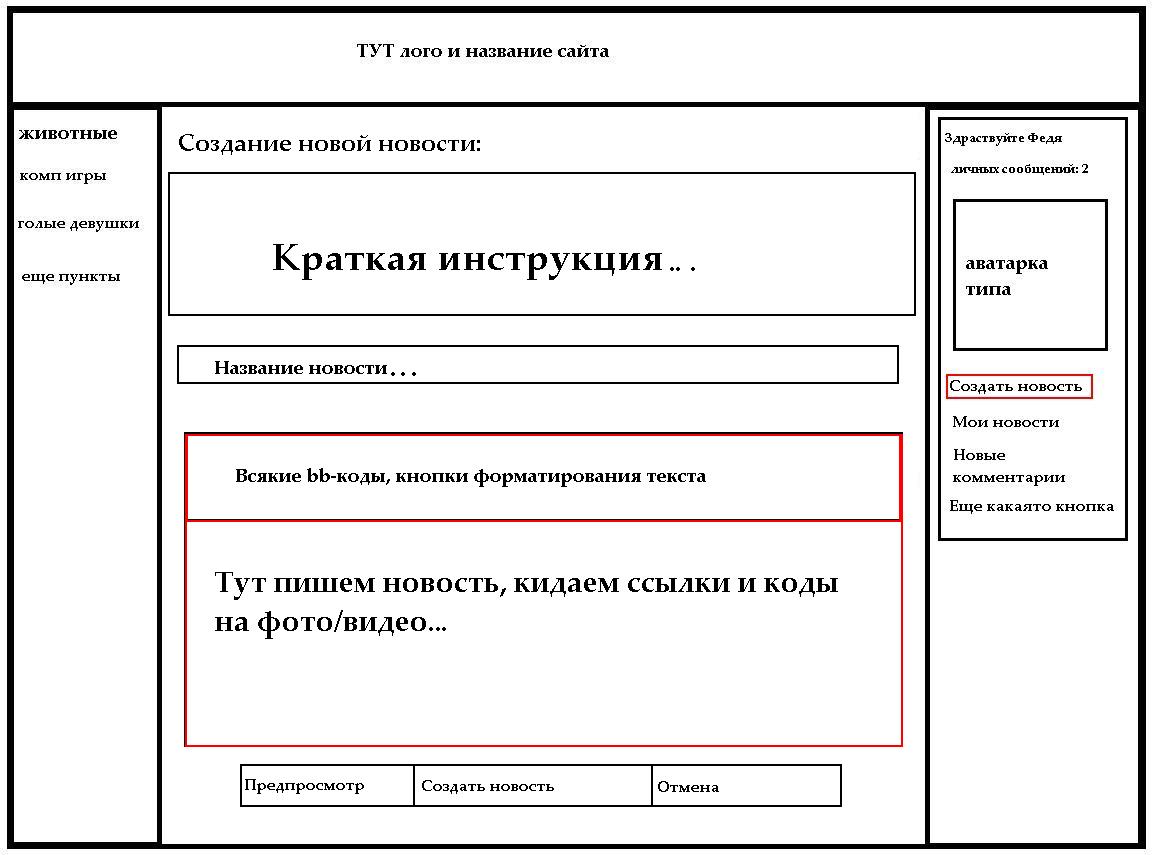Click the bottom 'Создать новость' submit button
Screen dimensions: 1155x855
[533, 785]
